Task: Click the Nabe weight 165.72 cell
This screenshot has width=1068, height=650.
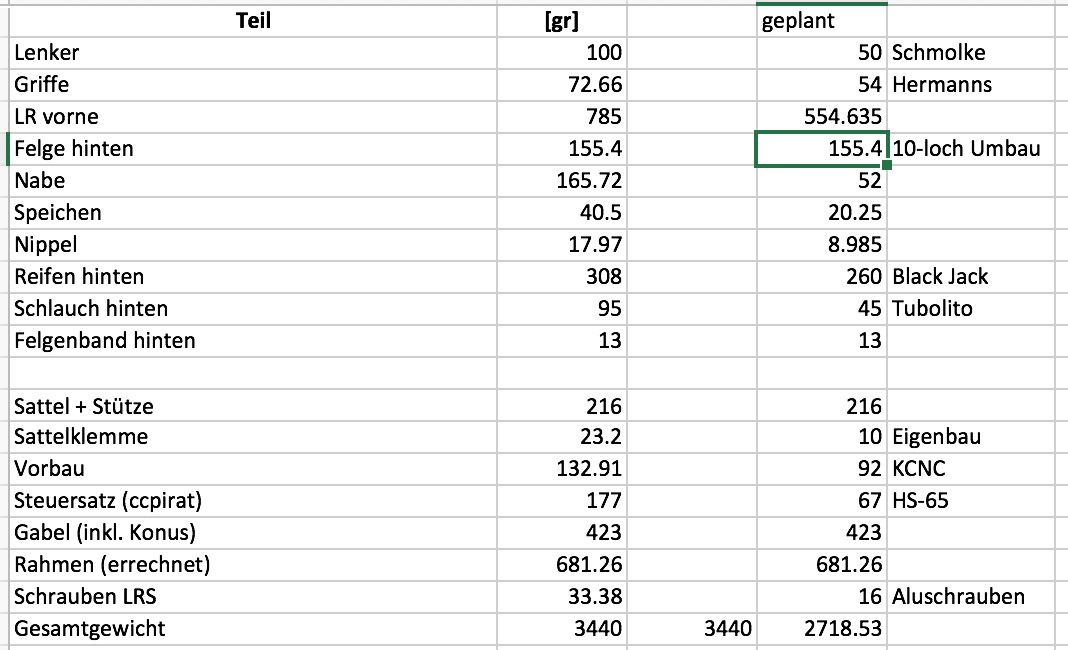Action: pyautogui.click(x=561, y=181)
